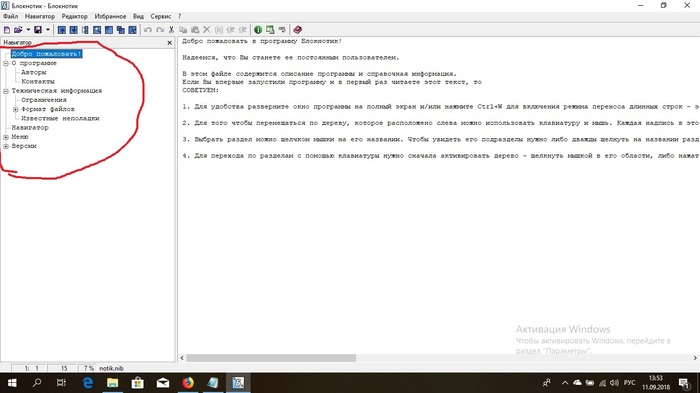The image size is (700, 393).
Task: Click the magnifier search icon in toolbar
Action: pyautogui.click(x=97, y=30)
